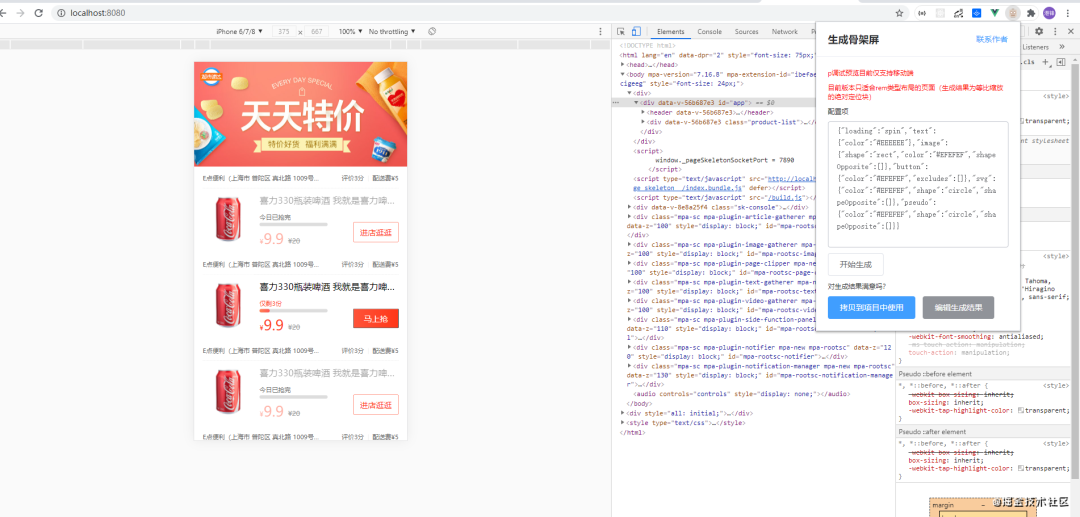Image resolution: width=1080 pixels, height=517 pixels.
Task: Click the 天天特价 banner image
Action: [300, 114]
